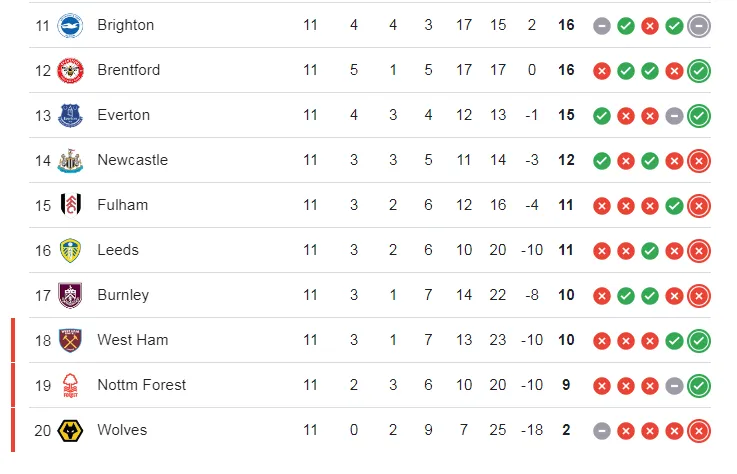The image size is (737, 474).
Task: Click the Newcastle club crest
Action: point(70,160)
